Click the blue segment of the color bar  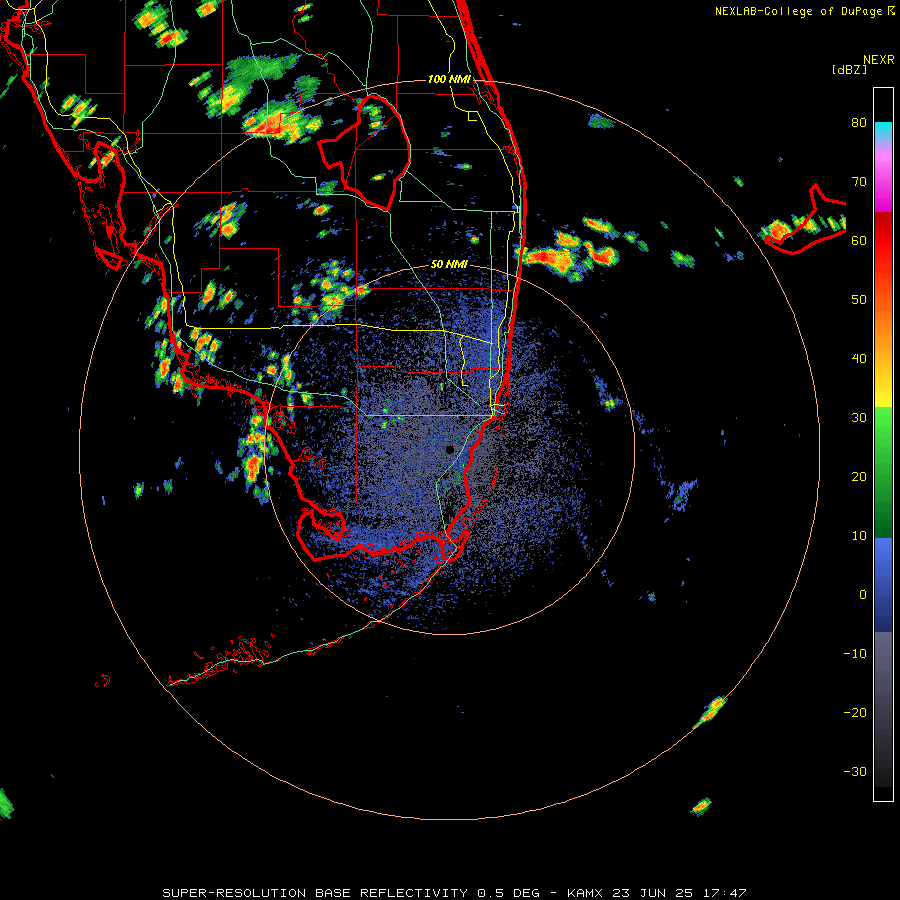pos(883,584)
